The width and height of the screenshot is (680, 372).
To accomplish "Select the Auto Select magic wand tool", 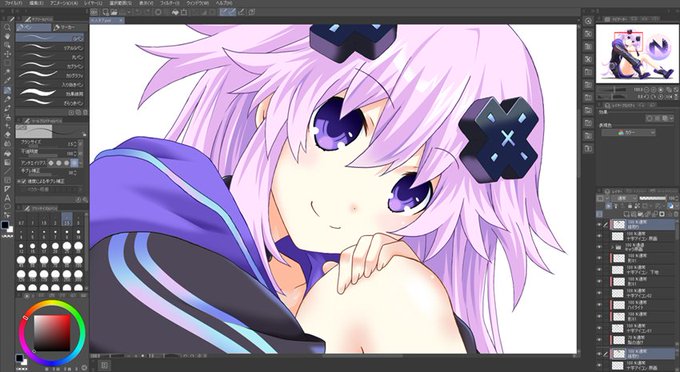I will [x=8, y=71].
